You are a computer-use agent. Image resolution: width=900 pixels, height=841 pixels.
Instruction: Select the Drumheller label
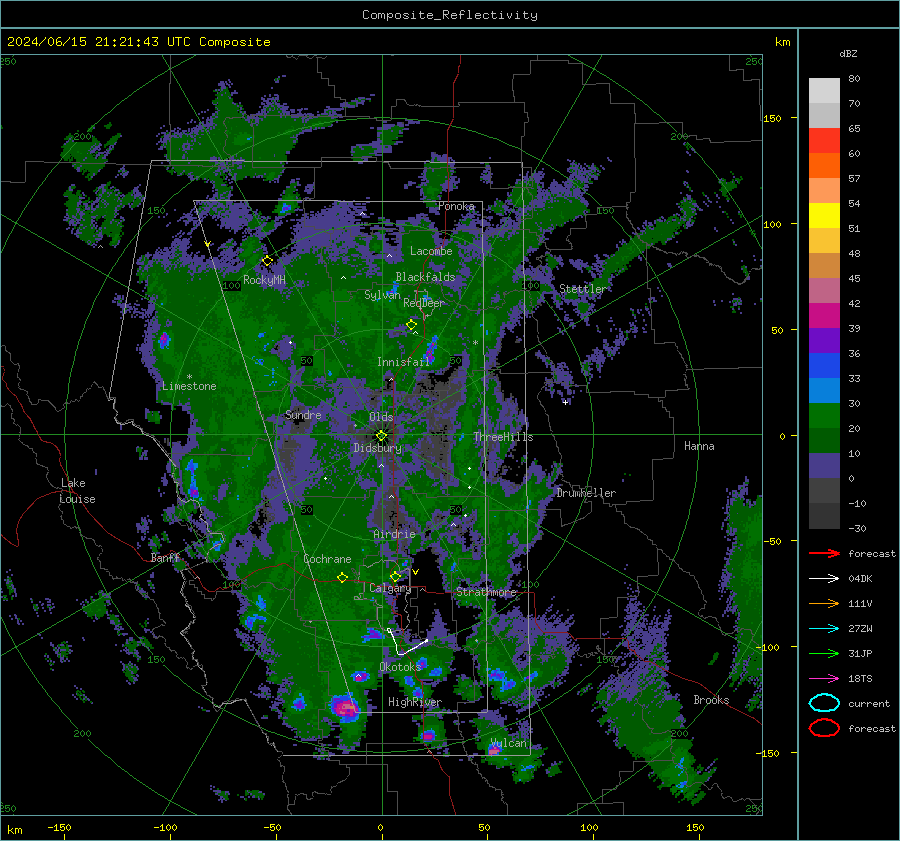tap(586, 493)
